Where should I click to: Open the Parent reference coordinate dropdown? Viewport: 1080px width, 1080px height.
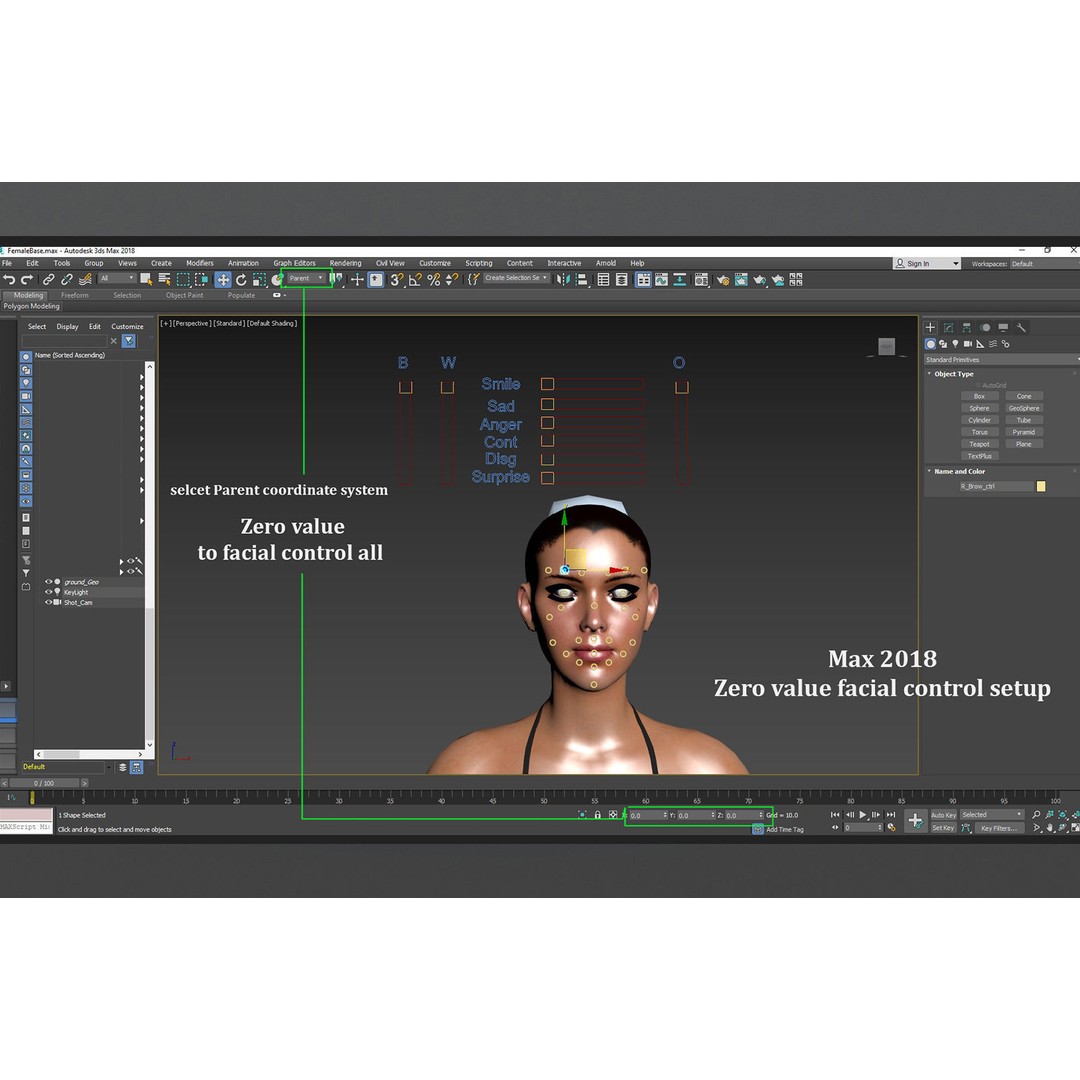[x=306, y=278]
